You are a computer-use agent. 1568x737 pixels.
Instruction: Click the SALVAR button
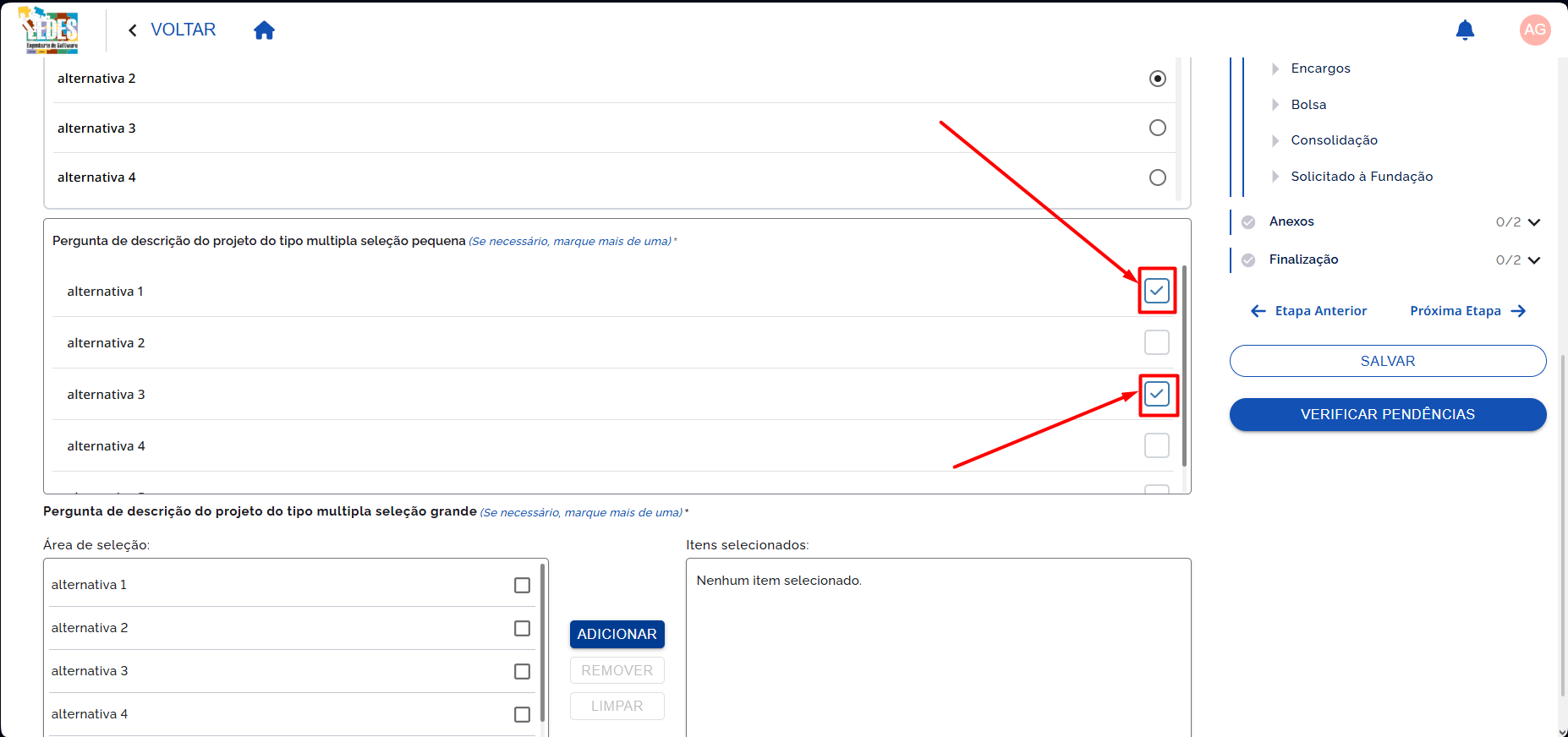coord(1388,361)
